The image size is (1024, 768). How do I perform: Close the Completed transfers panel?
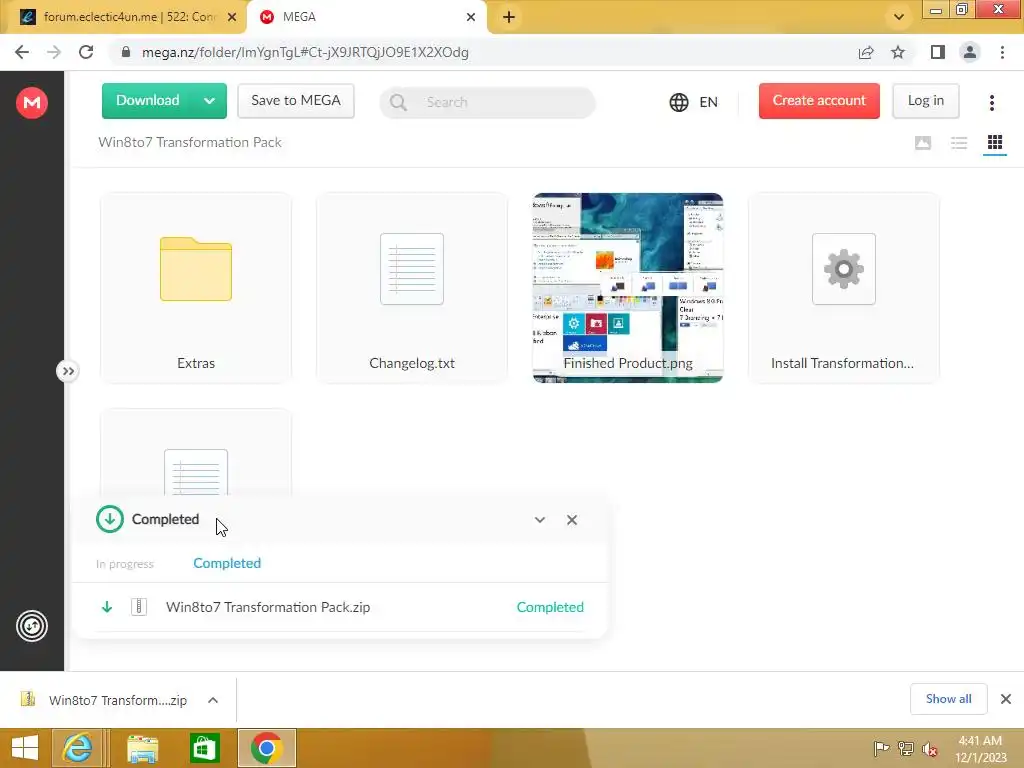572,520
